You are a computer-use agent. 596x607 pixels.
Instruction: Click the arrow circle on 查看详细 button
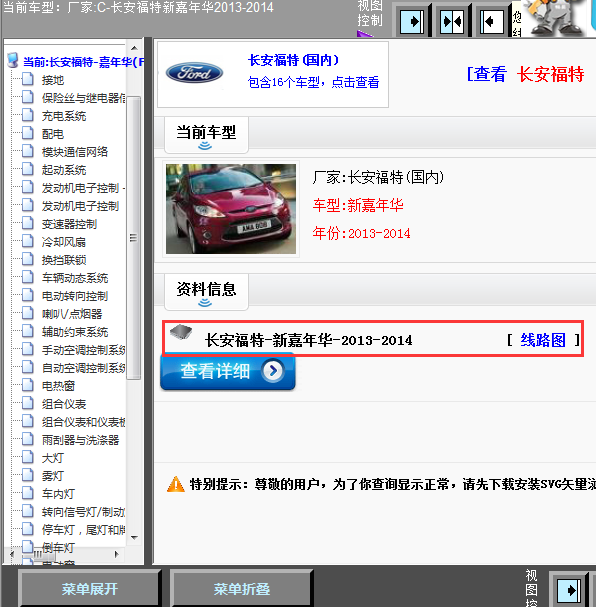pyautogui.click(x=273, y=371)
